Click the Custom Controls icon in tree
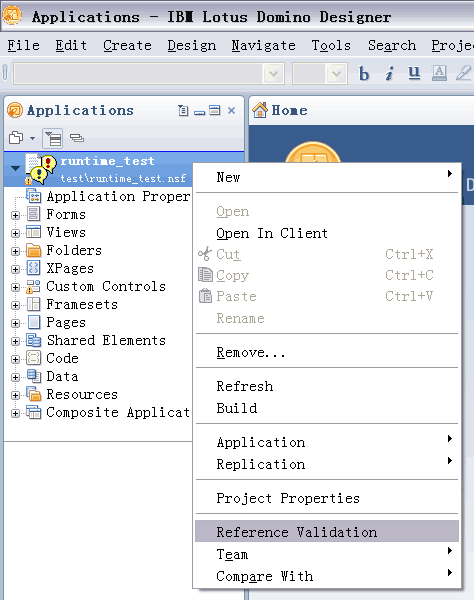Viewport: 474px width, 600px height. [x=34, y=287]
